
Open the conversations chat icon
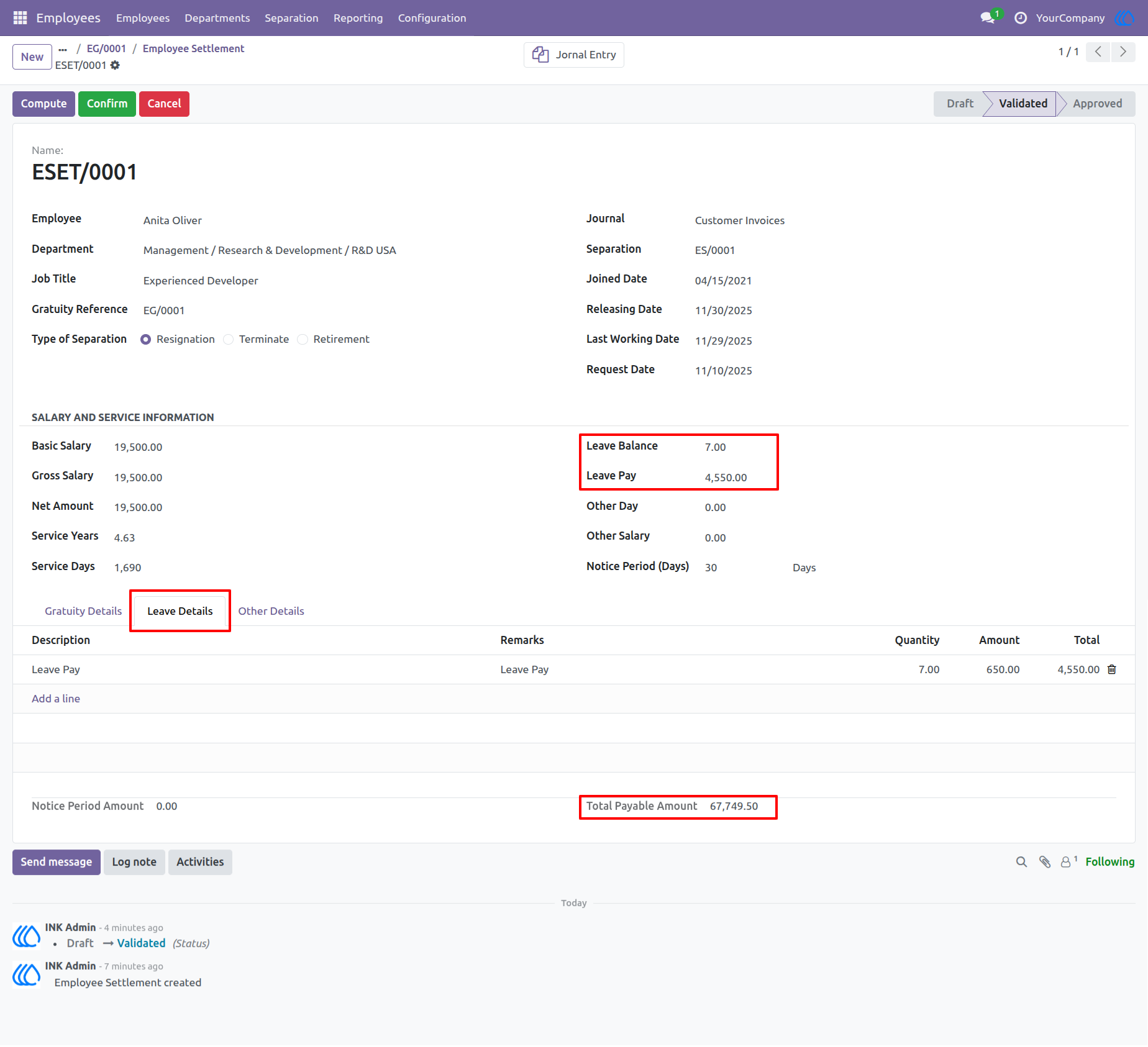[x=988, y=18]
